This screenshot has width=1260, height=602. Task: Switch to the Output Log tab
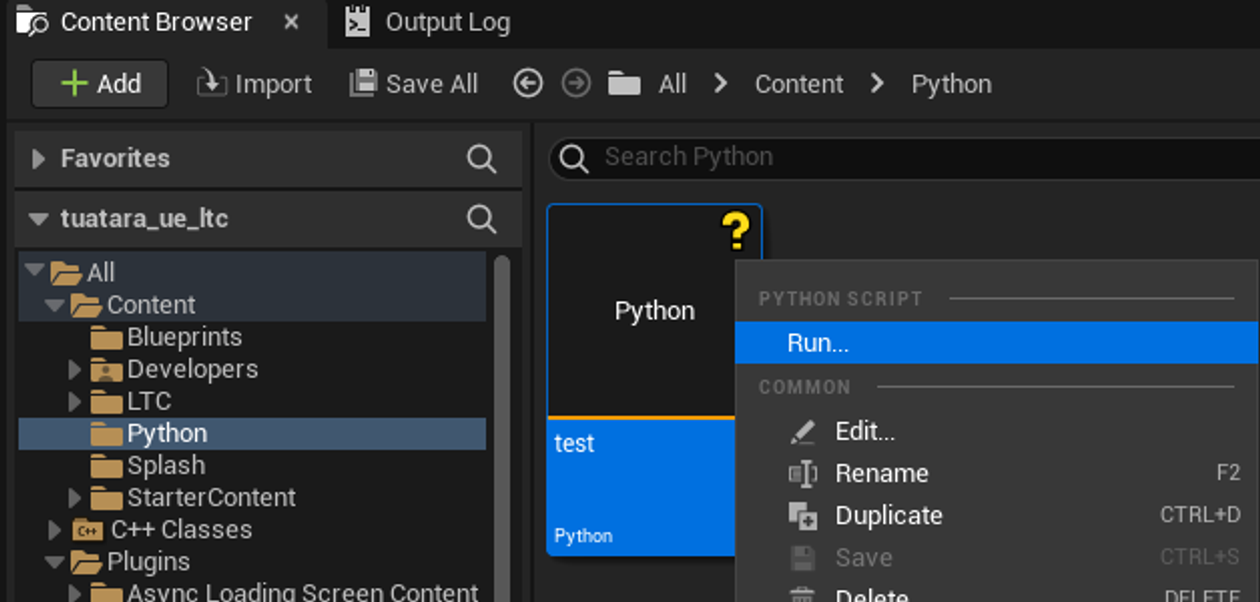click(428, 22)
